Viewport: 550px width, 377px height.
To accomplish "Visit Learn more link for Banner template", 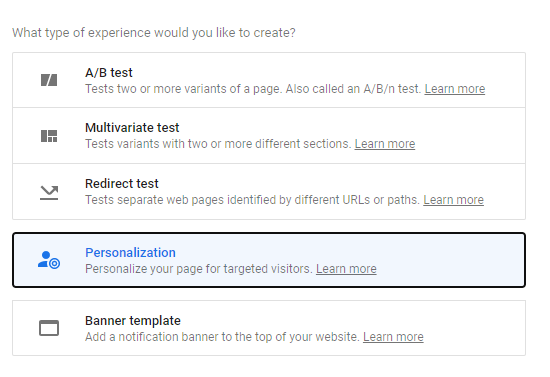I will tap(393, 337).
